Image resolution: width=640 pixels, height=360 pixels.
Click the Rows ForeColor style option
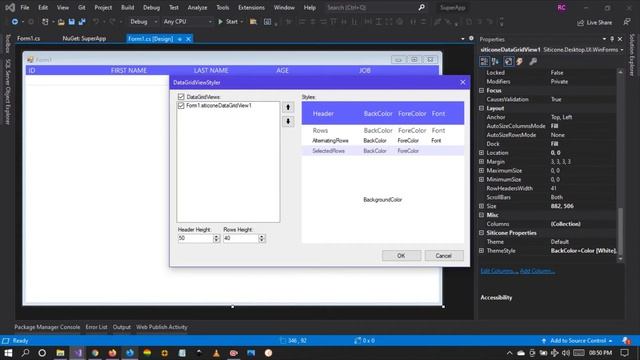(x=412, y=131)
